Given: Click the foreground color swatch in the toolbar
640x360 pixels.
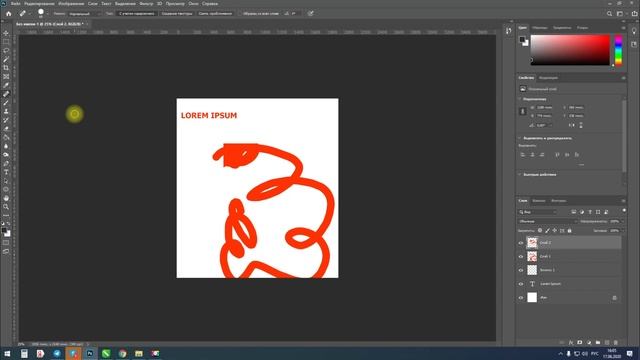Looking at the screenshot, I should tap(4, 231).
